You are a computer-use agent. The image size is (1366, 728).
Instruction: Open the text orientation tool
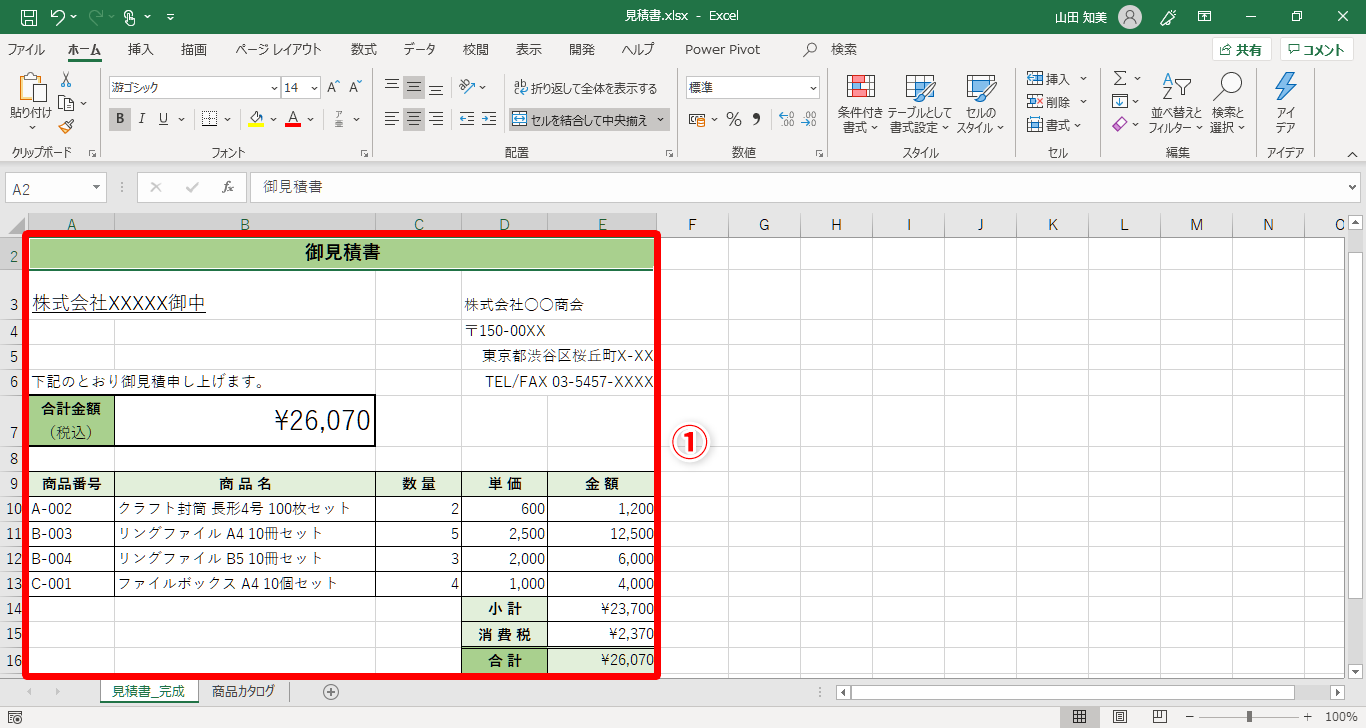[x=467, y=87]
